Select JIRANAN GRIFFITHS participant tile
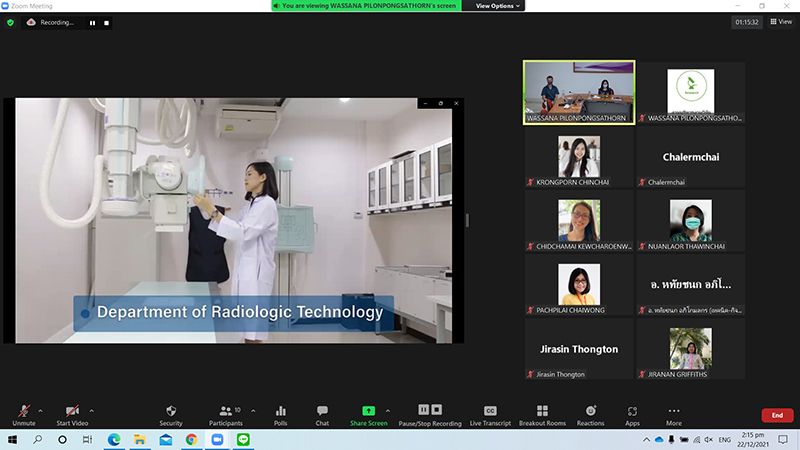Image resolution: width=800 pixels, height=450 pixels. coord(691,349)
